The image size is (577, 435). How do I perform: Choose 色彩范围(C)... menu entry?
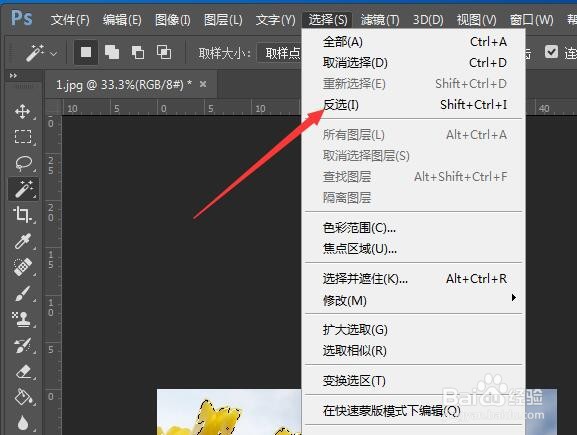414,228
